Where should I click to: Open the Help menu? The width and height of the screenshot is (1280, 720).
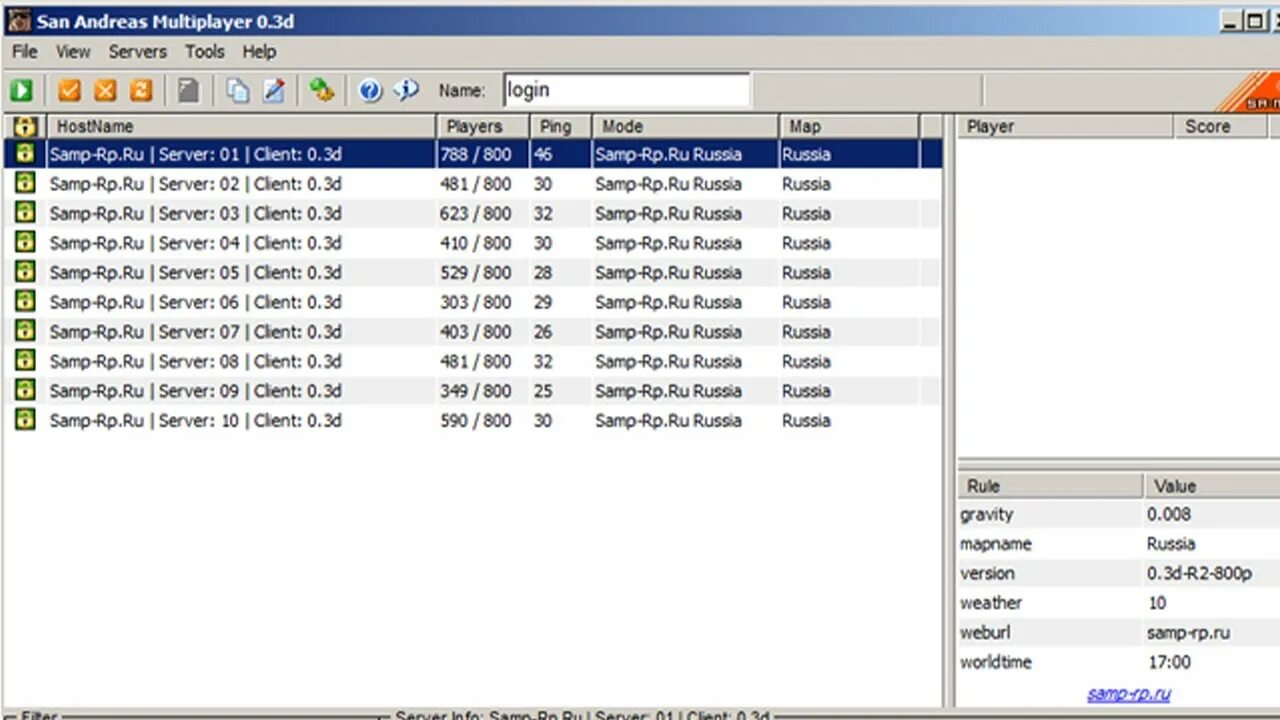259,52
